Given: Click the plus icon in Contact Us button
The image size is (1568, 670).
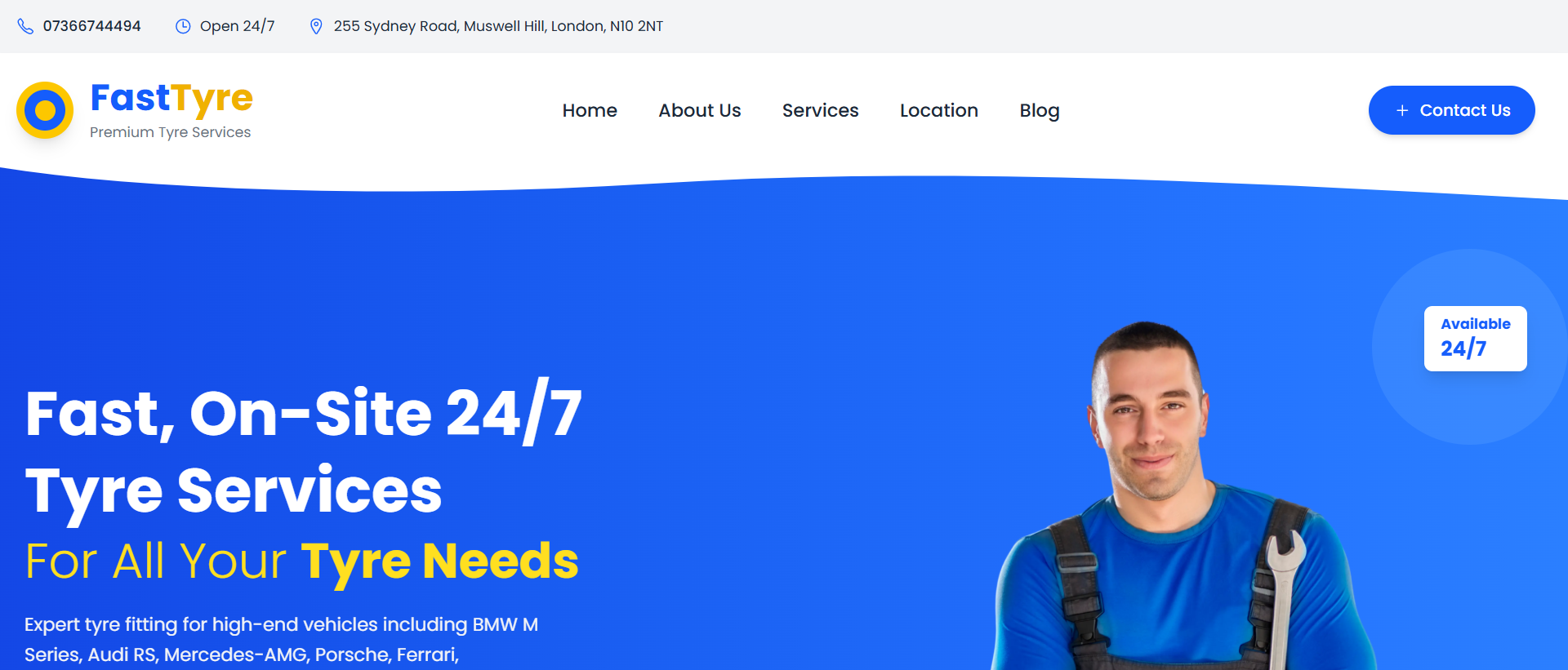Looking at the screenshot, I should [x=1402, y=110].
